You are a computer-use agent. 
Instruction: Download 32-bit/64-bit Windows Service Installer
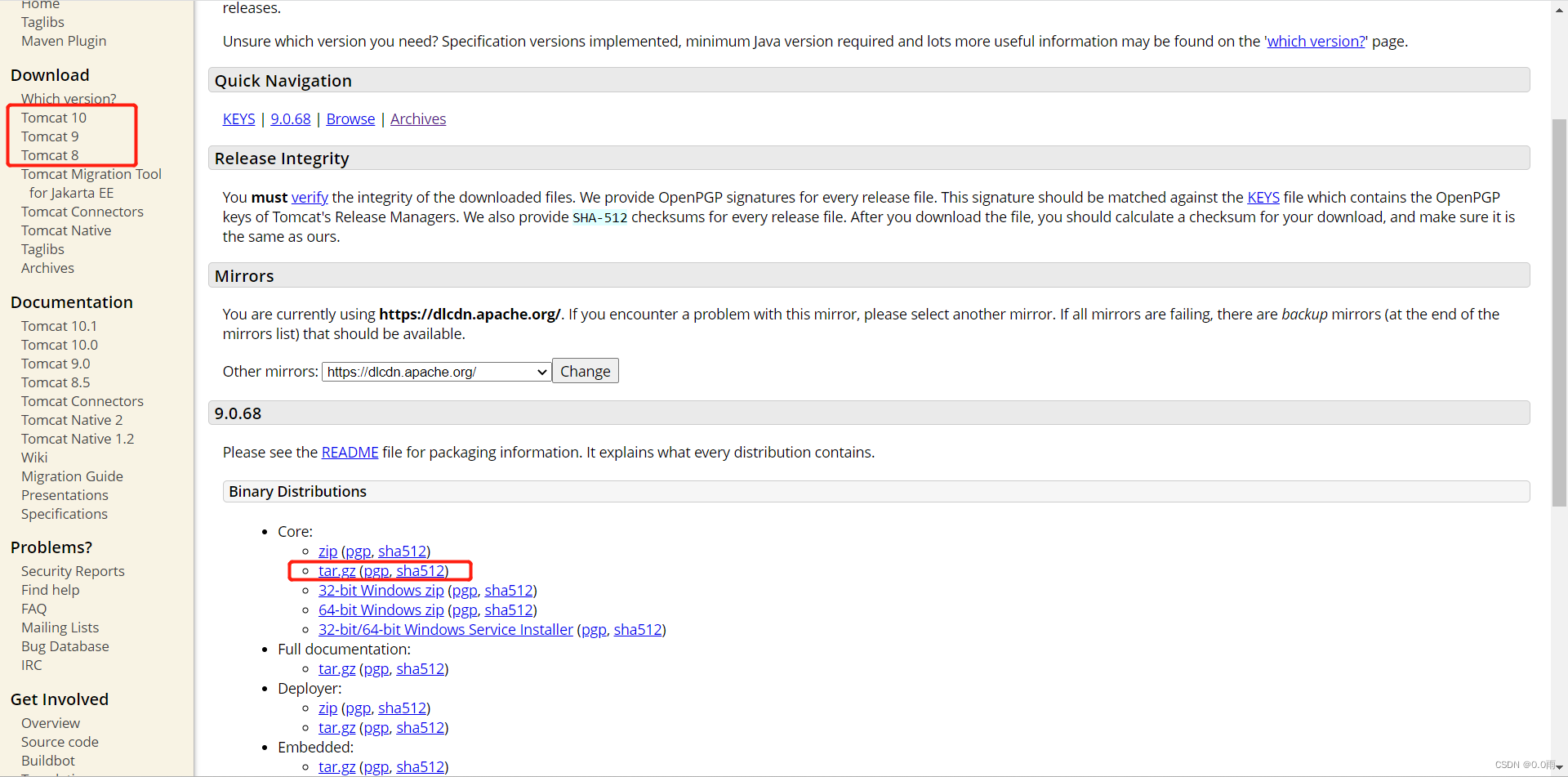click(446, 630)
